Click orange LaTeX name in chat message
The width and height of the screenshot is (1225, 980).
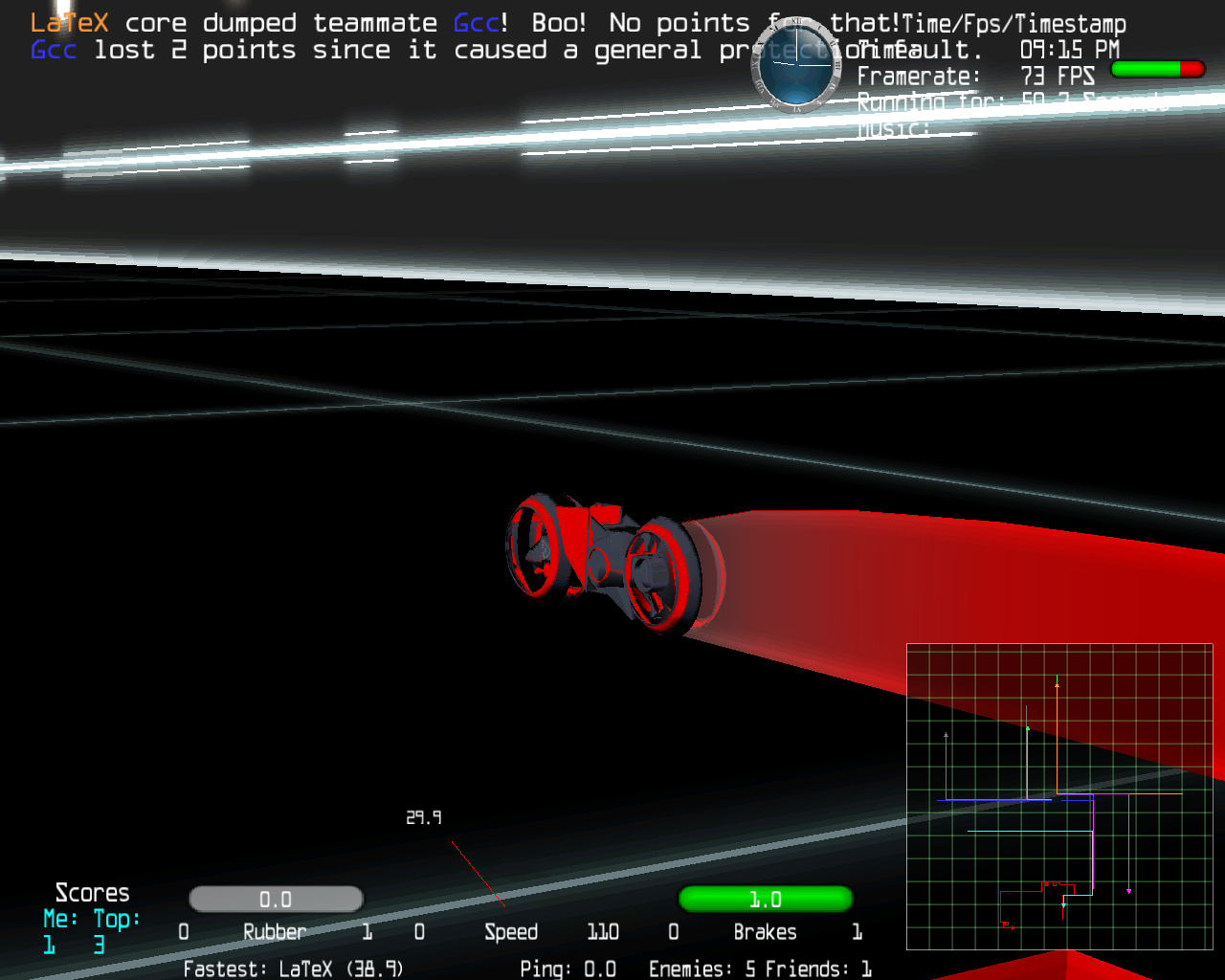pyautogui.click(x=69, y=23)
